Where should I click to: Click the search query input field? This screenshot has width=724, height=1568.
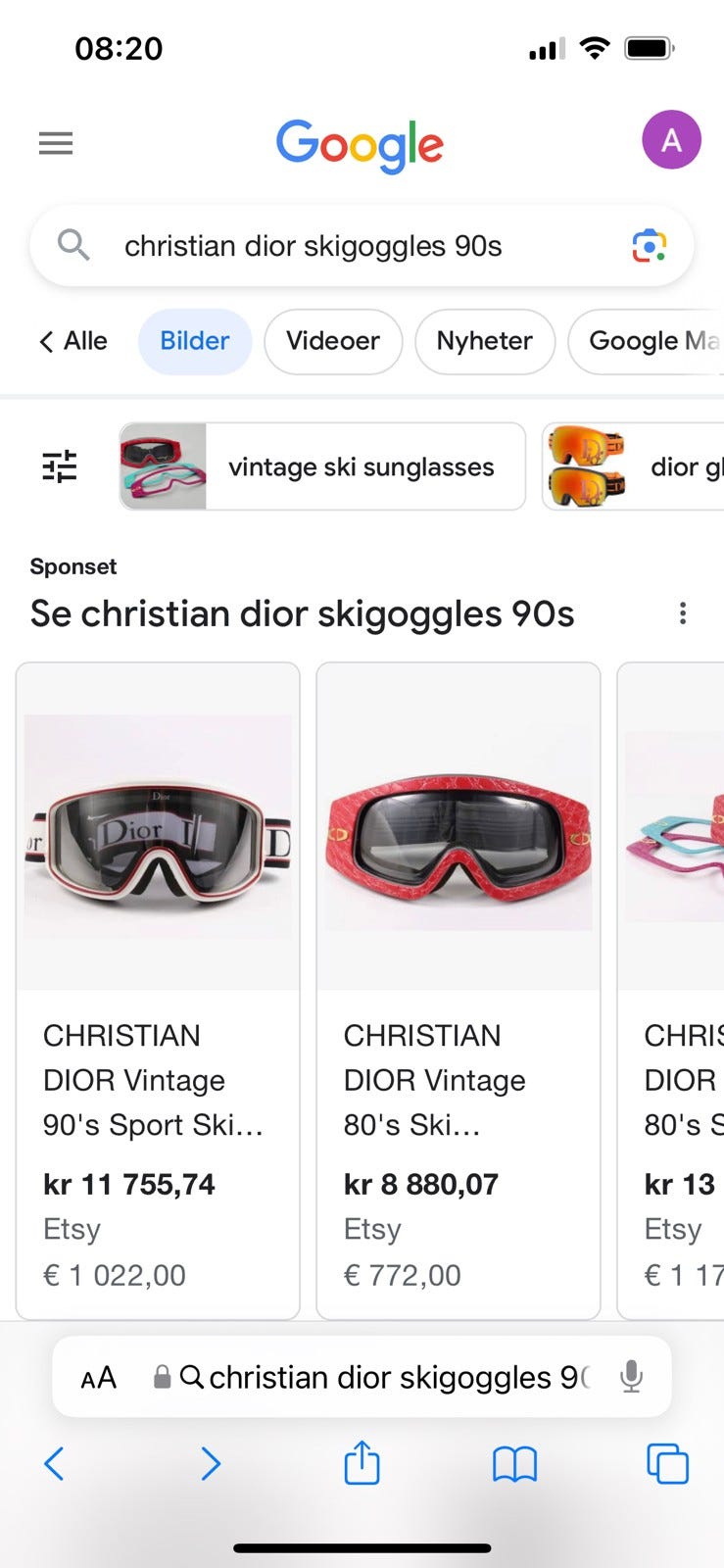point(362,245)
